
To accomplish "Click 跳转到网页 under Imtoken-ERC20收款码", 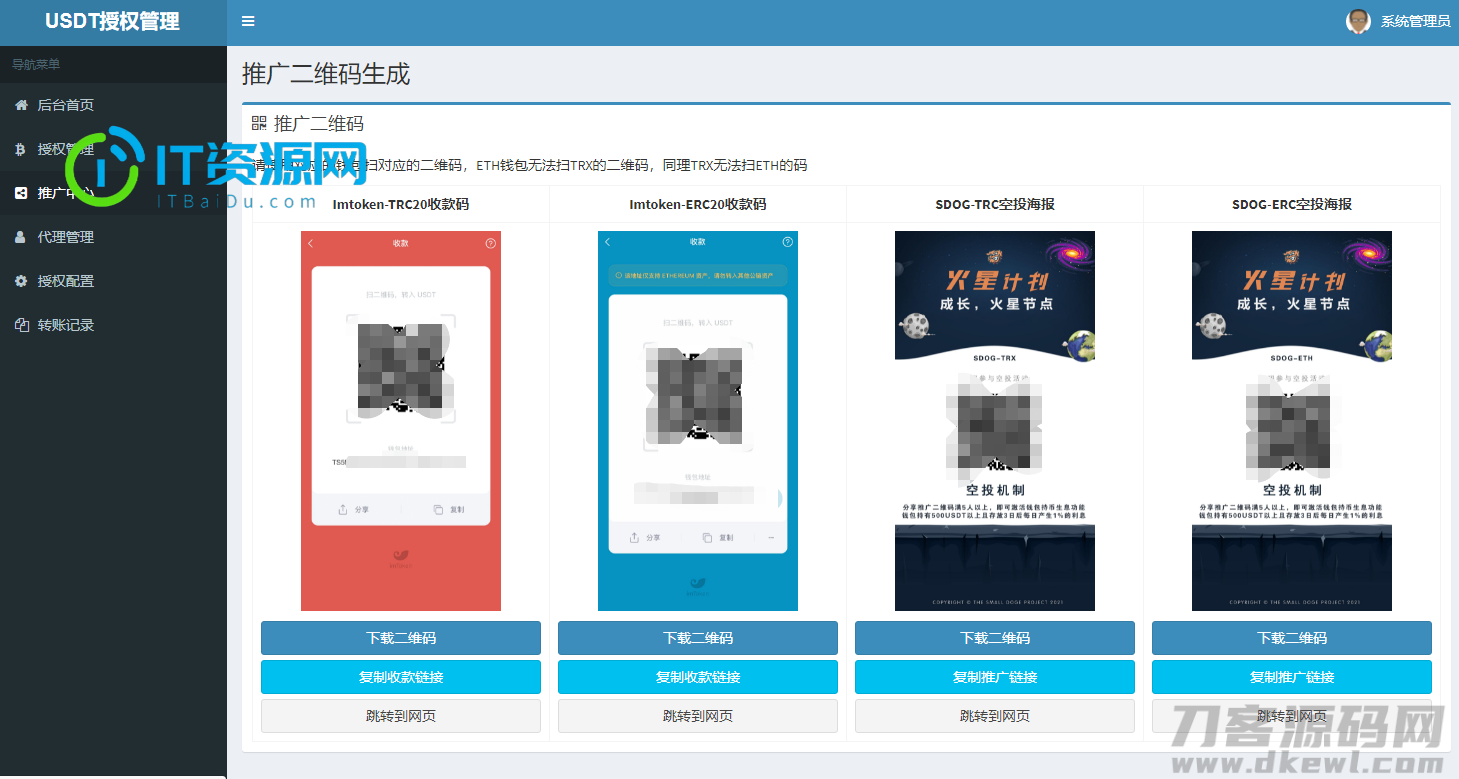I will tap(698, 716).
